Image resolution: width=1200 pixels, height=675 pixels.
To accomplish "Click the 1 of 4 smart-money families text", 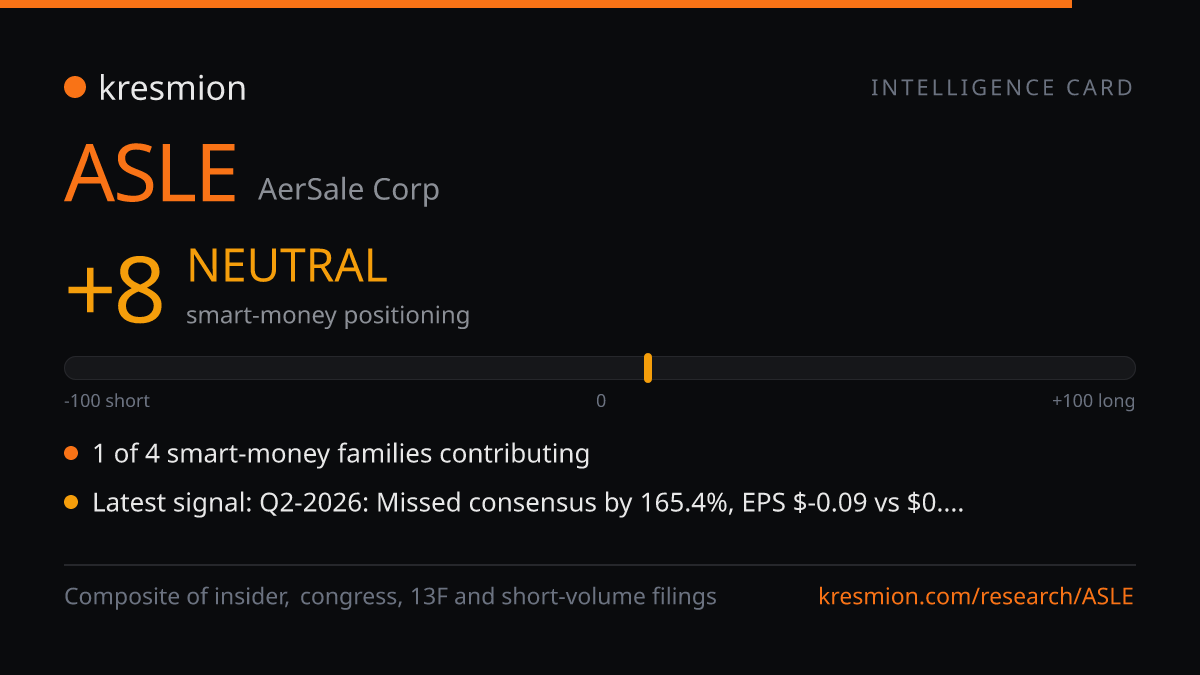I will [341, 454].
